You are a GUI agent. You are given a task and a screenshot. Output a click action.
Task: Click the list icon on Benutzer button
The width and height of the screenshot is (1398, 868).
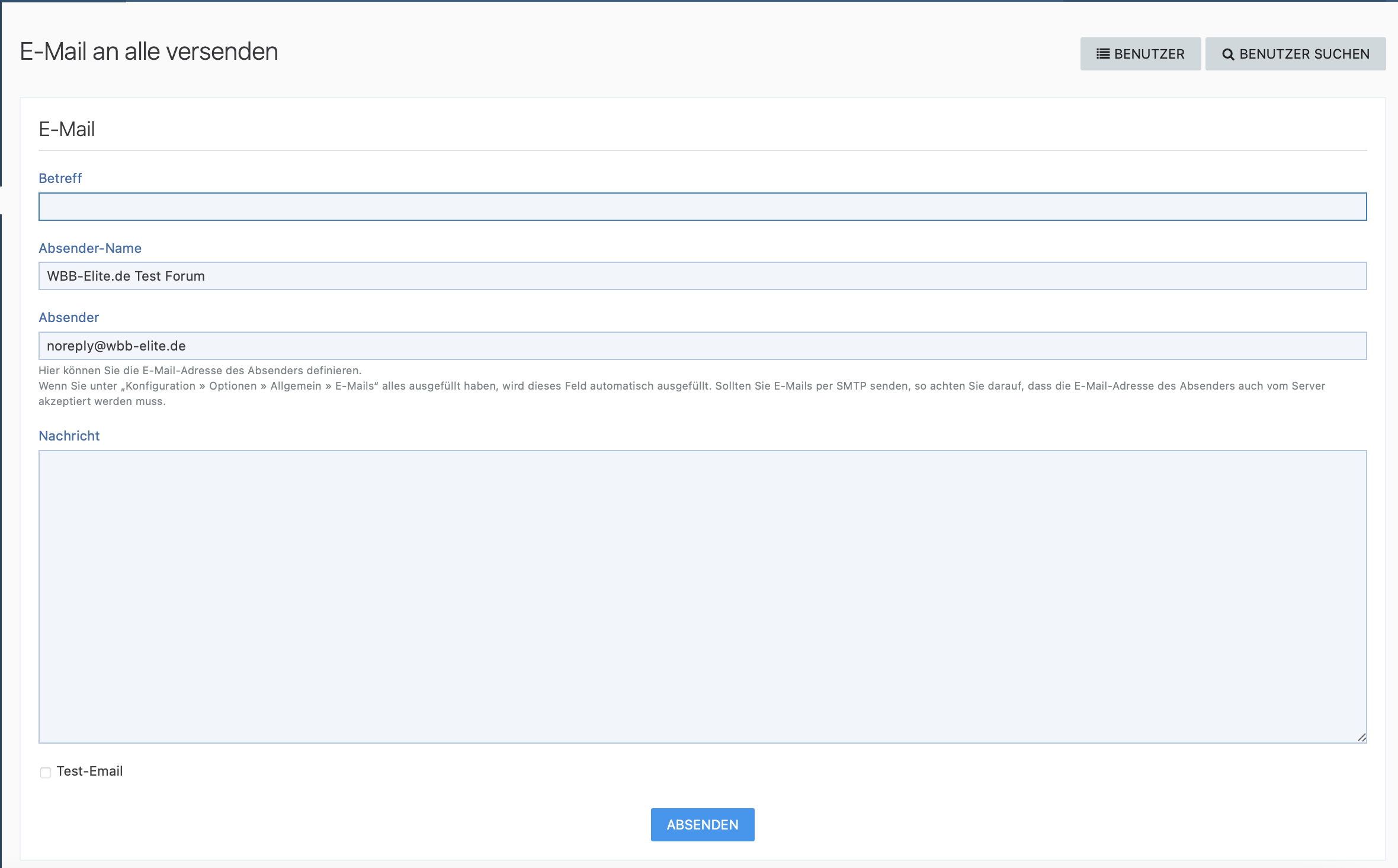coord(1102,54)
